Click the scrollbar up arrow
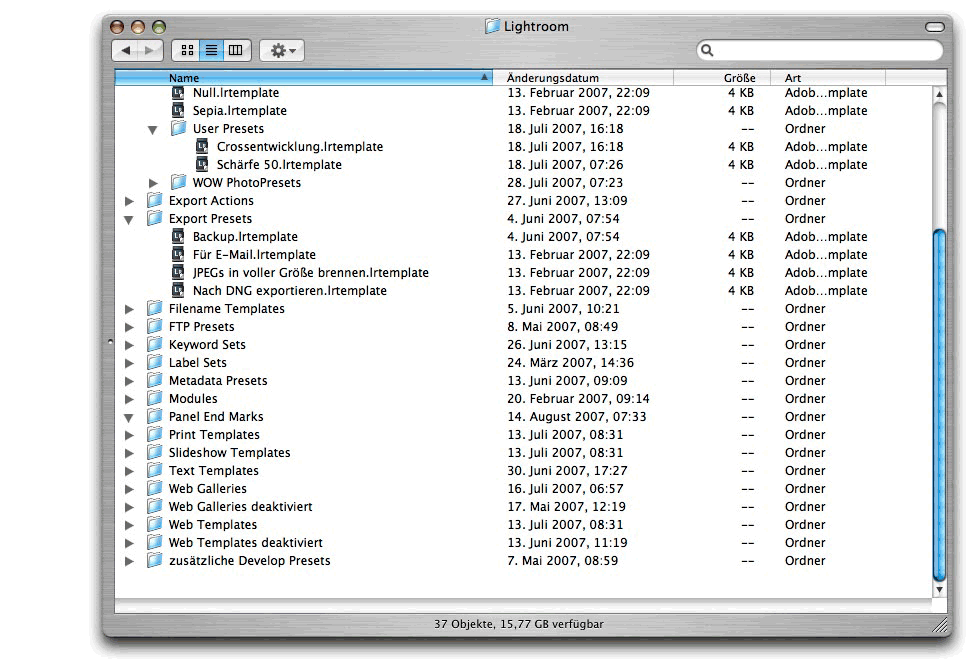Screen dimensions: 972x659 939,94
